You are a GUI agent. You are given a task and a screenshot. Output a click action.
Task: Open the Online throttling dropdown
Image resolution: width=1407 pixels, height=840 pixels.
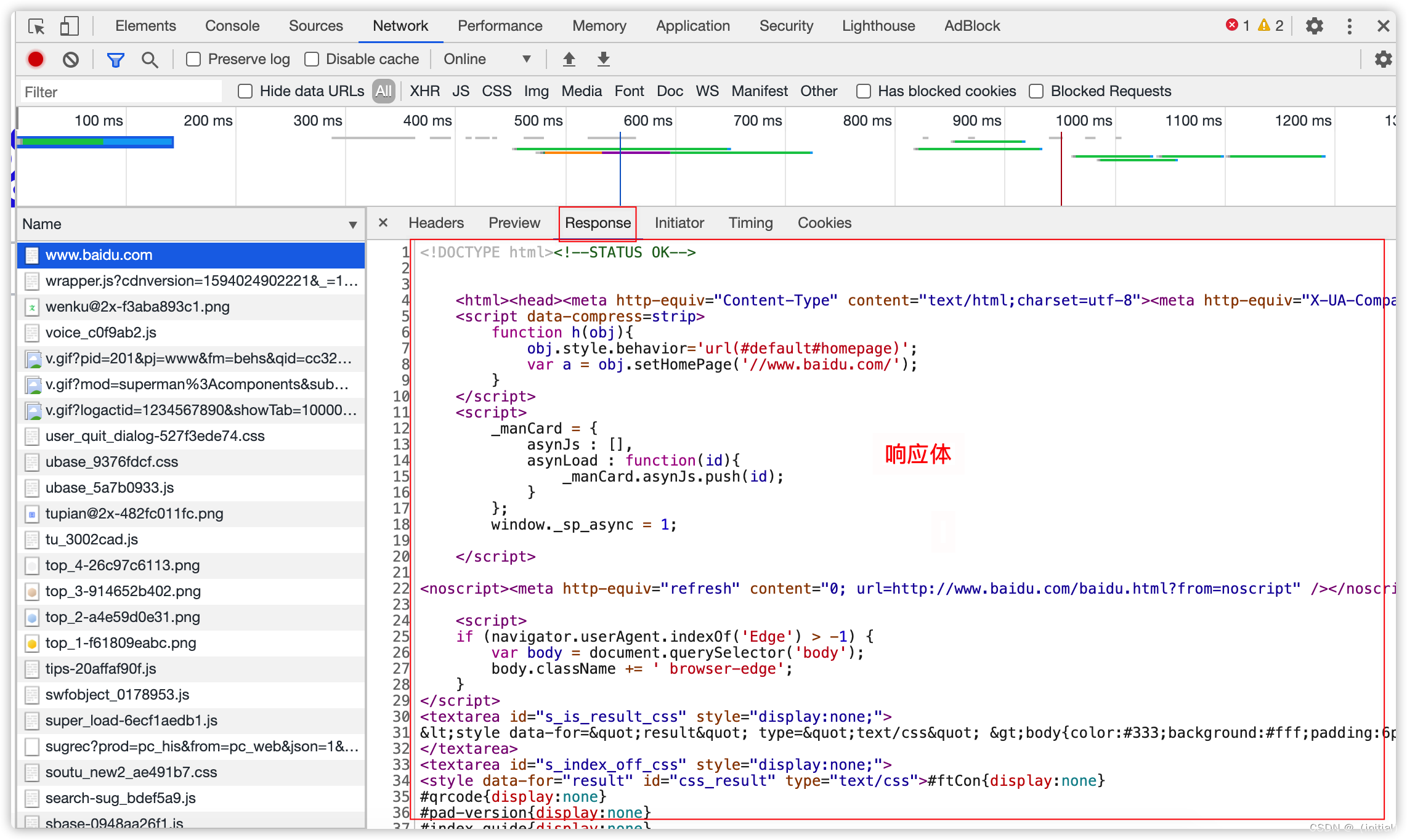coord(487,59)
